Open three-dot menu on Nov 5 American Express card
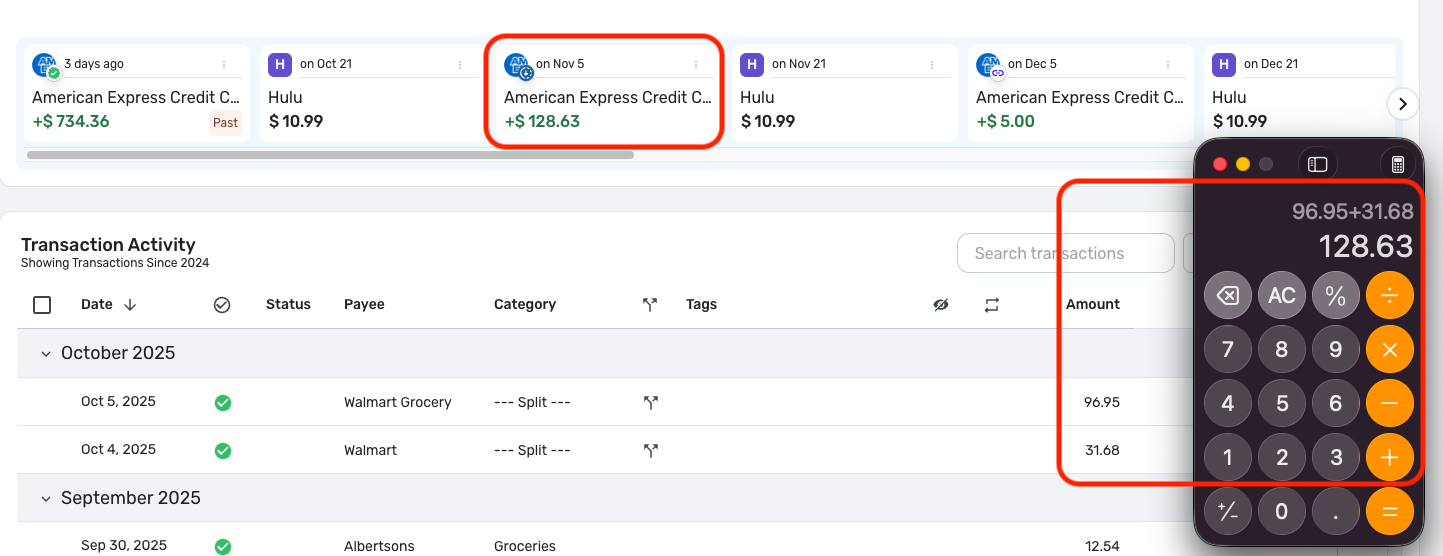 point(696,65)
